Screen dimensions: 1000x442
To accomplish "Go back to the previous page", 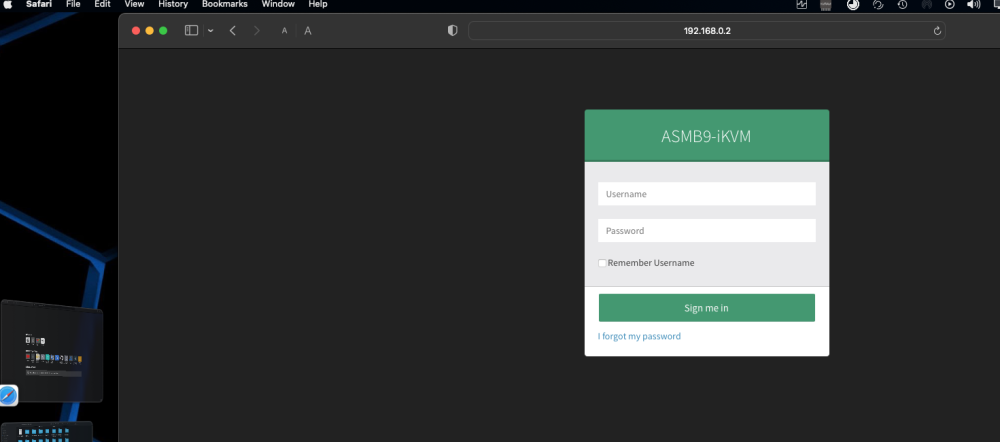I will pos(233,31).
